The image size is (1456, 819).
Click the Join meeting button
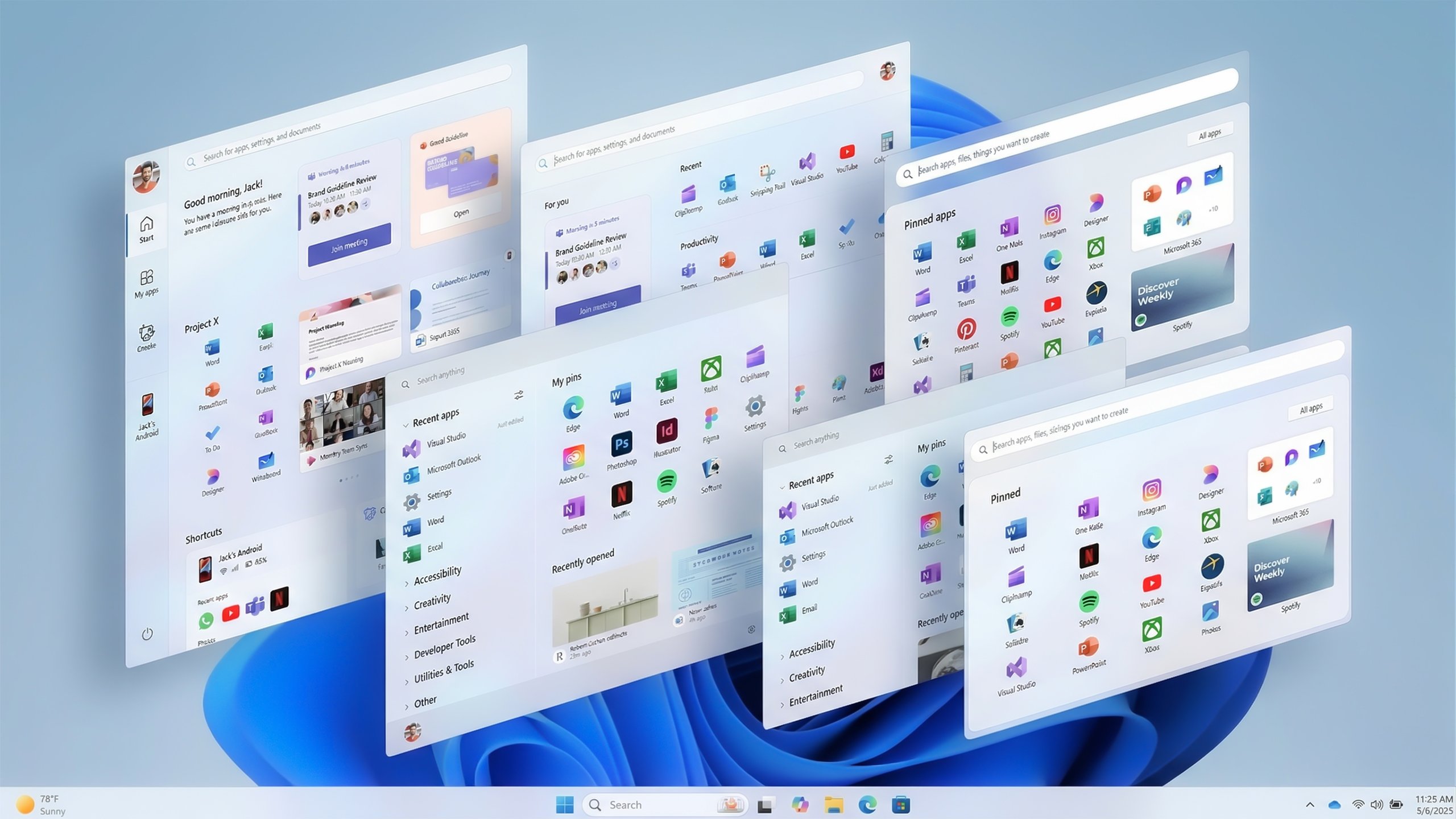(349, 245)
